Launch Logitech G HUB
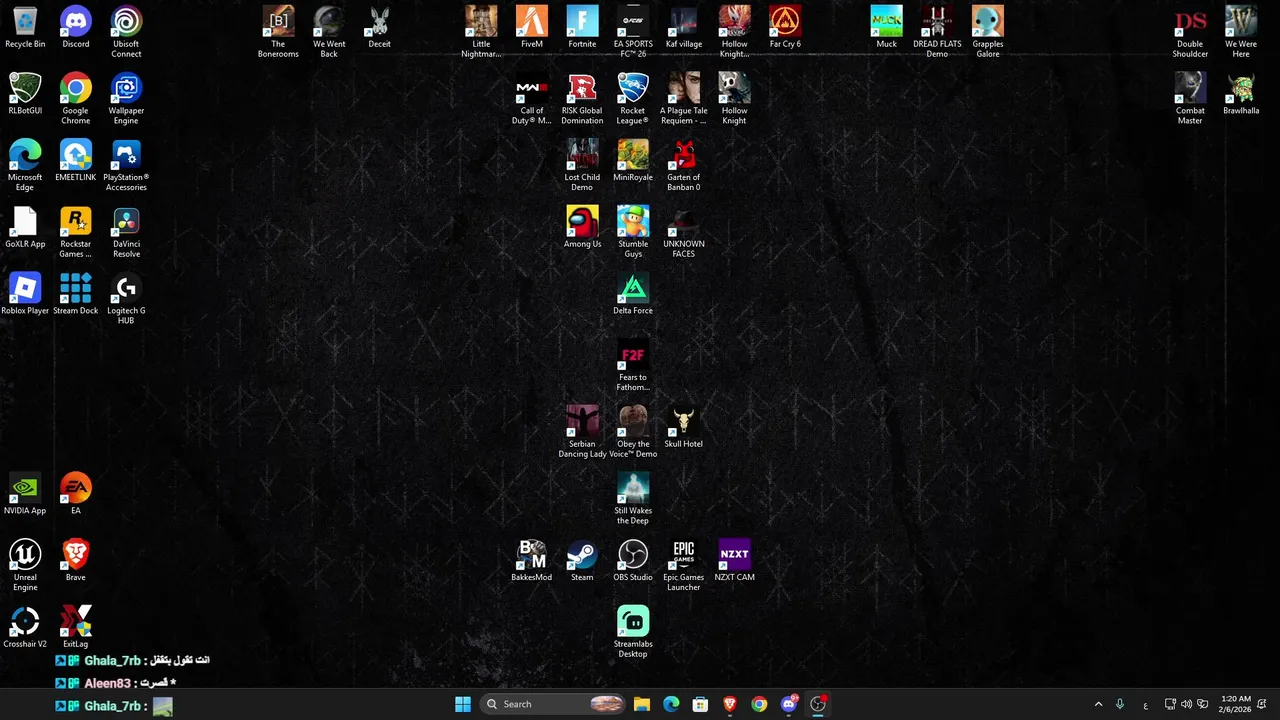 126,299
